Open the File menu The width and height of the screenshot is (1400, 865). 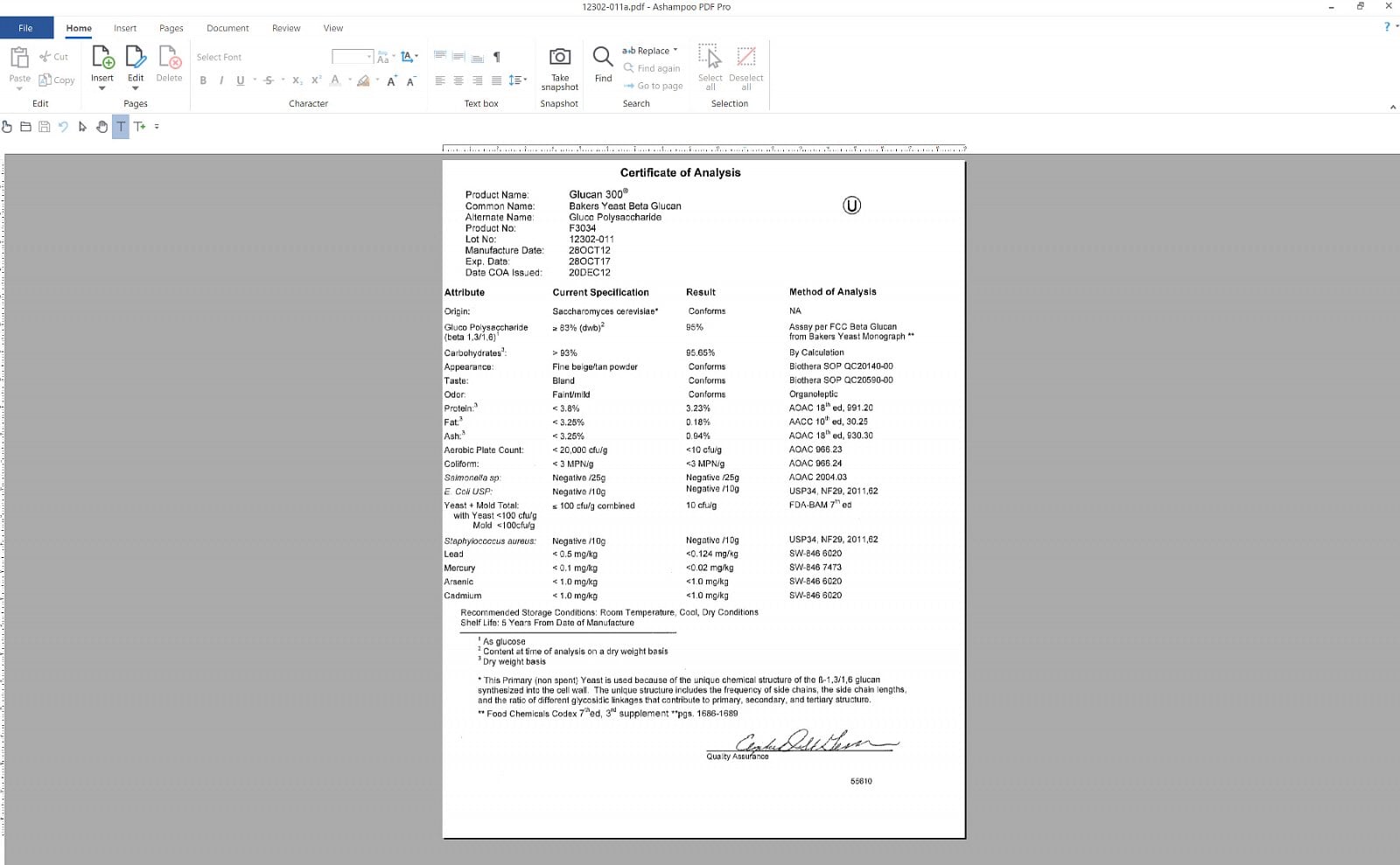point(26,28)
